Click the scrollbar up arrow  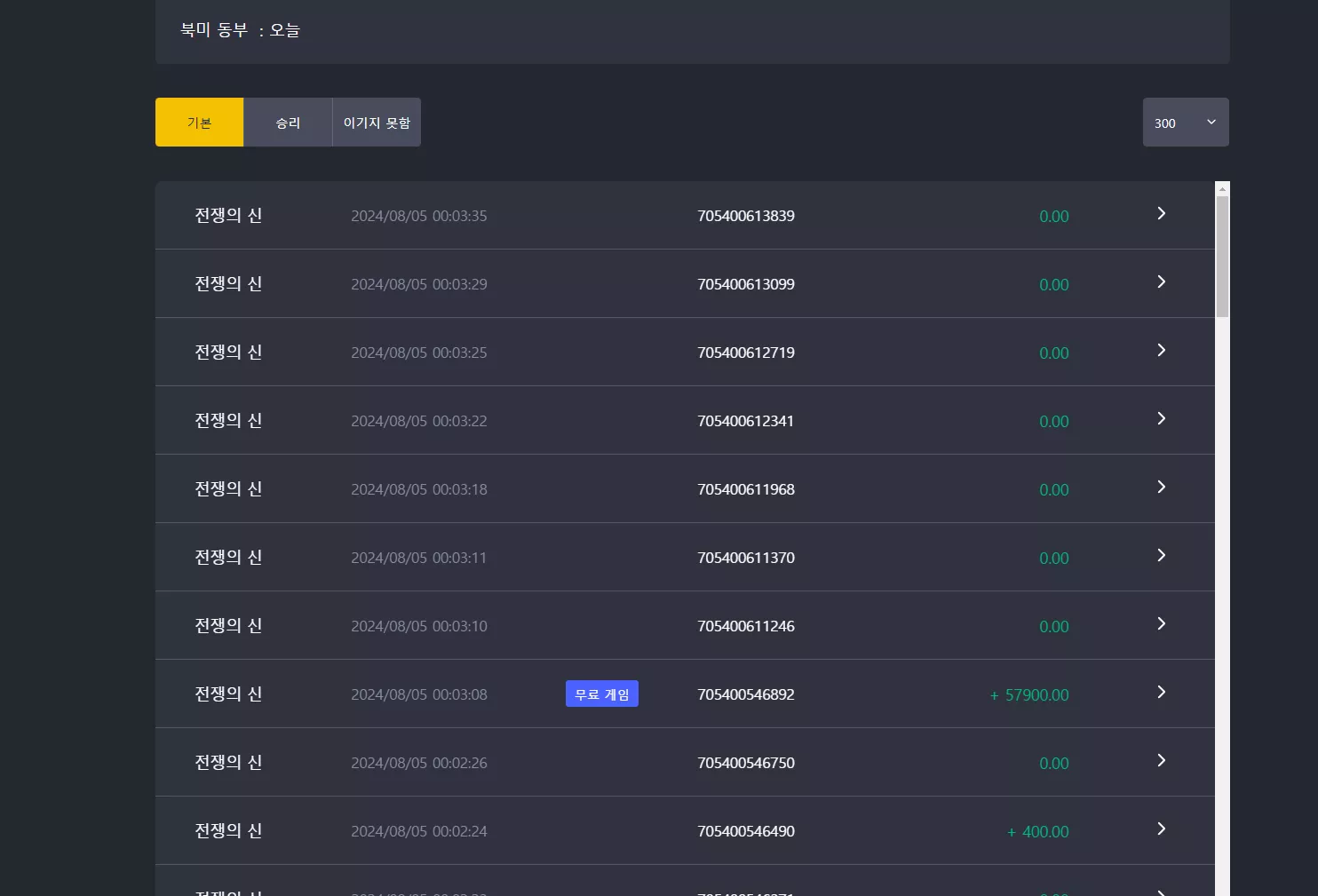point(1222,188)
